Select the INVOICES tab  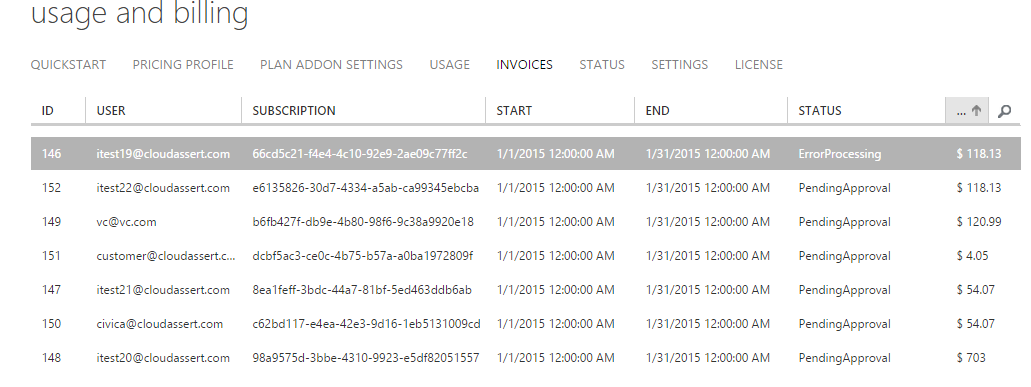(524, 64)
